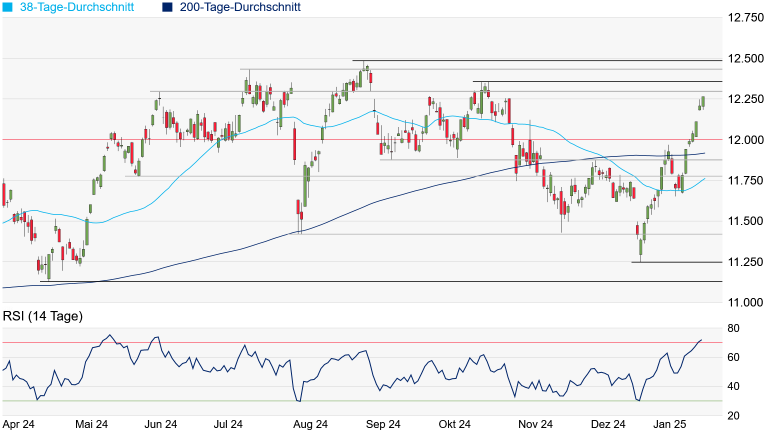This screenshot has height=430, width=765.
Task: Click the RSI axis value 80
Action: pyautogui.click(x=733, y=328)
